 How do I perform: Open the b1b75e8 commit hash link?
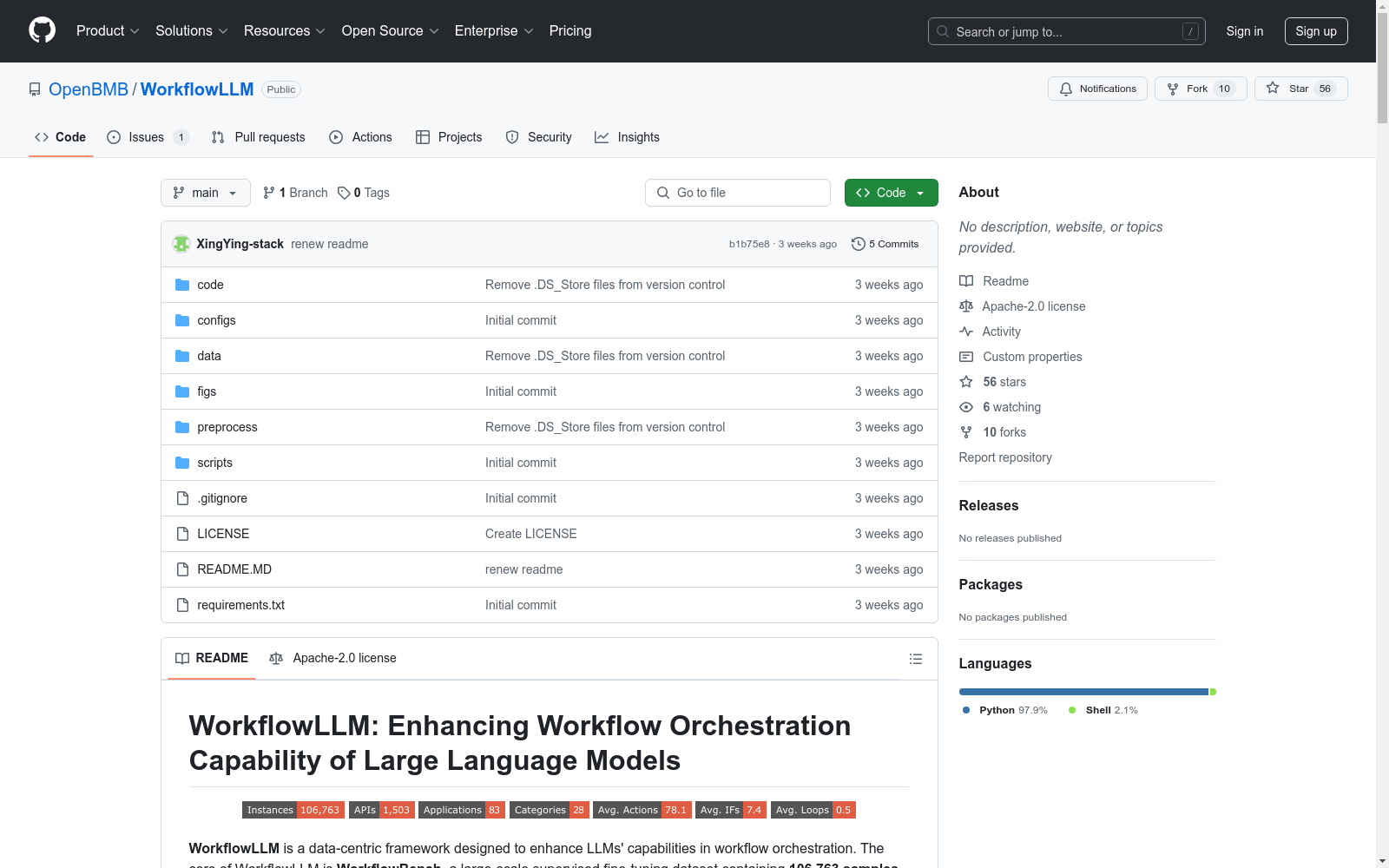[x=749, y=244]
